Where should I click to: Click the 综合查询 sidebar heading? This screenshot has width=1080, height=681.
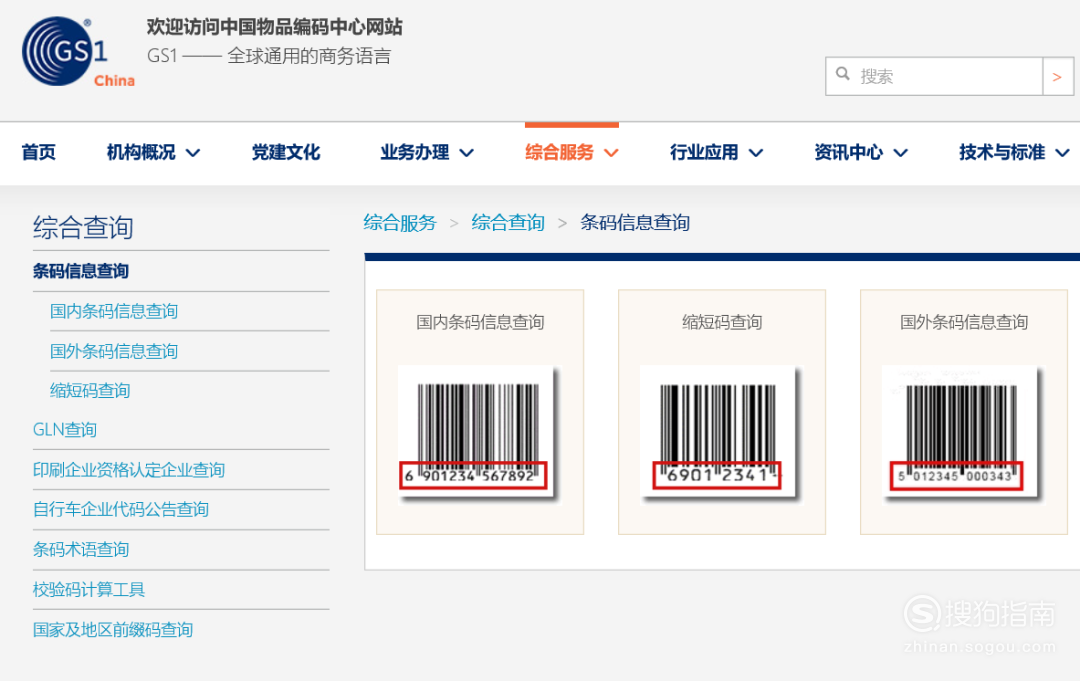tap(83, 227)
